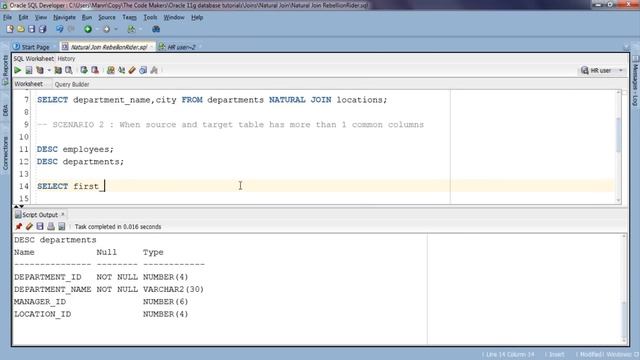
Task: Select the Query Builder tab
Action: (72, 84)
